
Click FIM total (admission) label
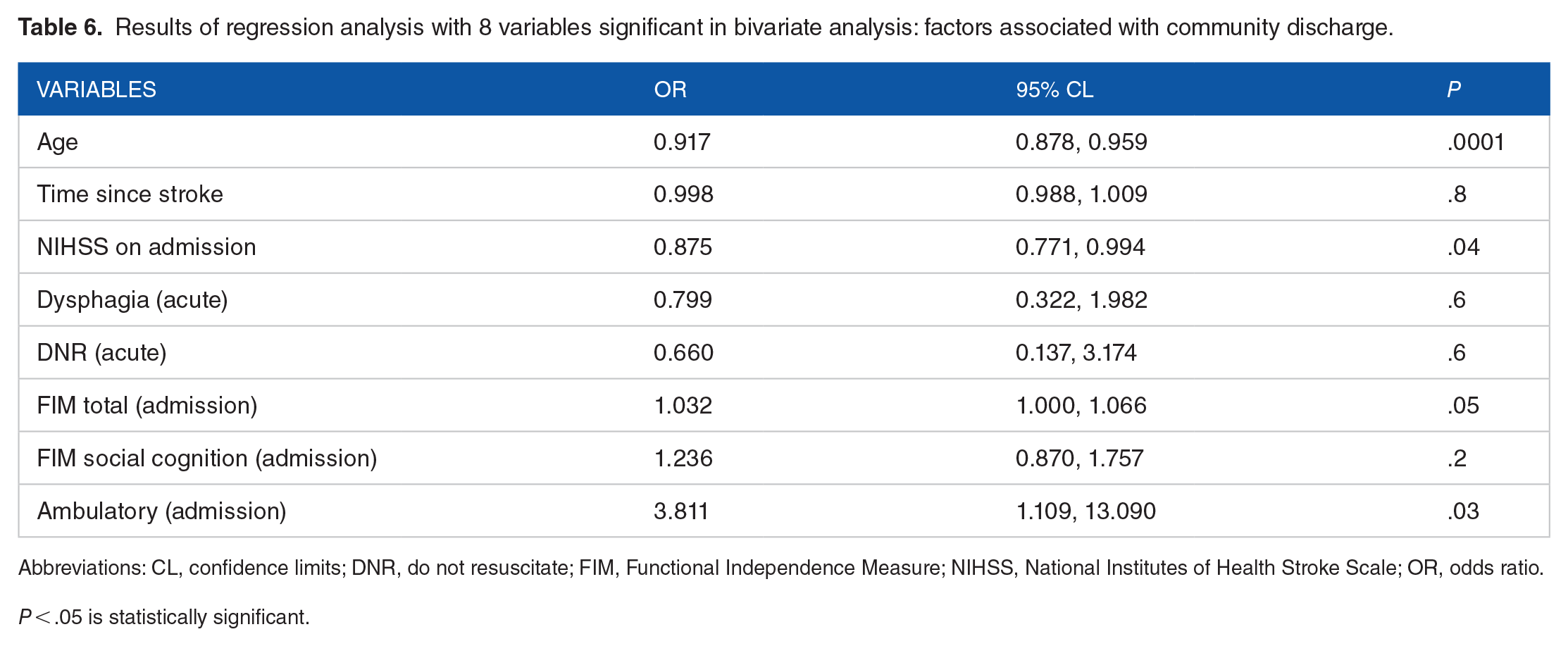point(147,406)
